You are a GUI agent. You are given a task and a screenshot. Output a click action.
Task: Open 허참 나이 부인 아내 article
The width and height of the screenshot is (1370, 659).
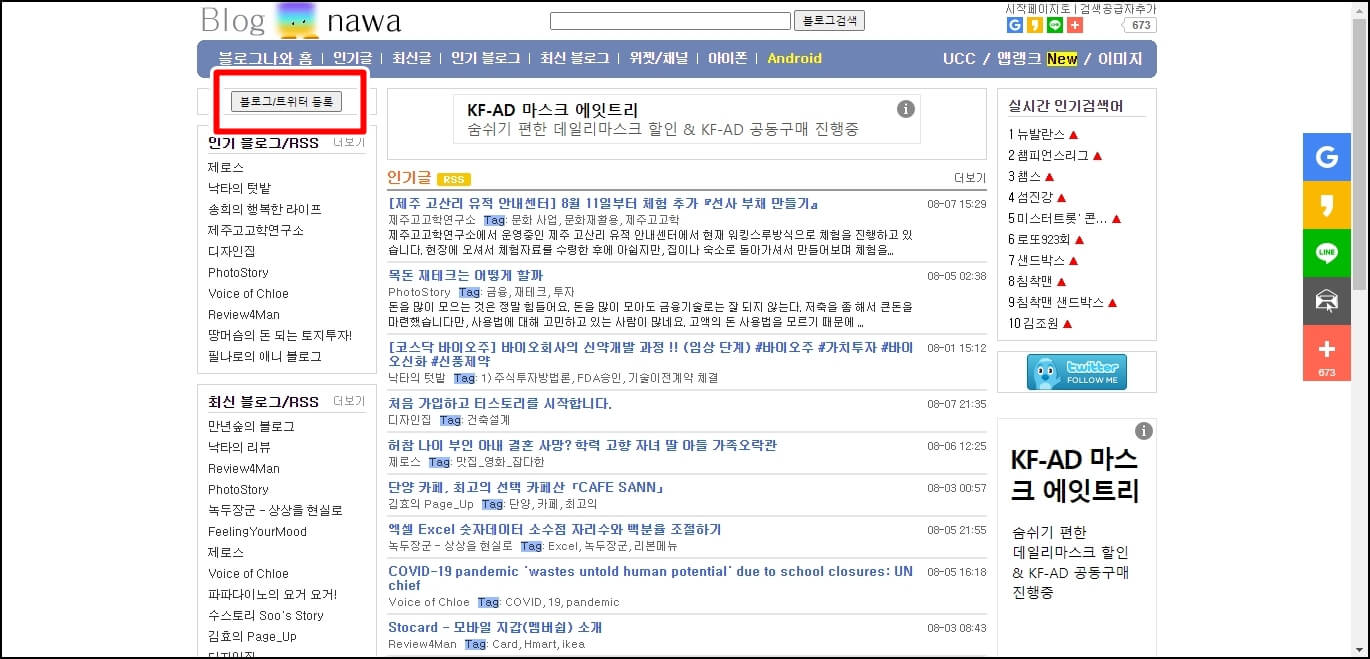pyautogui.click(x=582, y=445)
